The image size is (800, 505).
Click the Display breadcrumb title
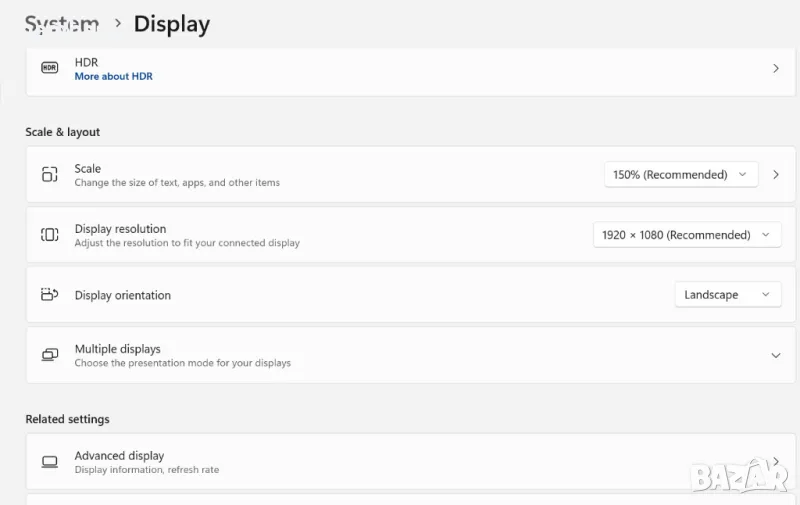(171, 23)
